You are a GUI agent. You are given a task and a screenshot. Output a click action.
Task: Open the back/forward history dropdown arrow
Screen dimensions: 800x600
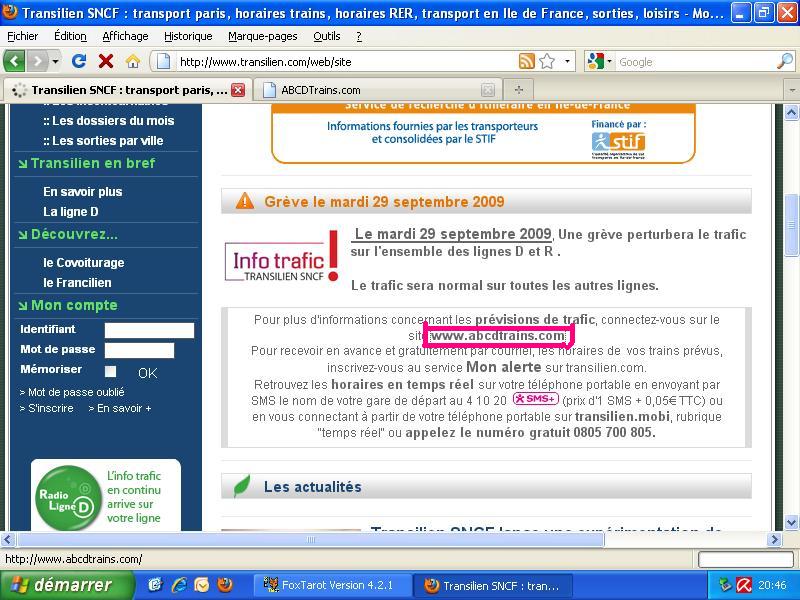pyautogui.click(x=56, y=61)
